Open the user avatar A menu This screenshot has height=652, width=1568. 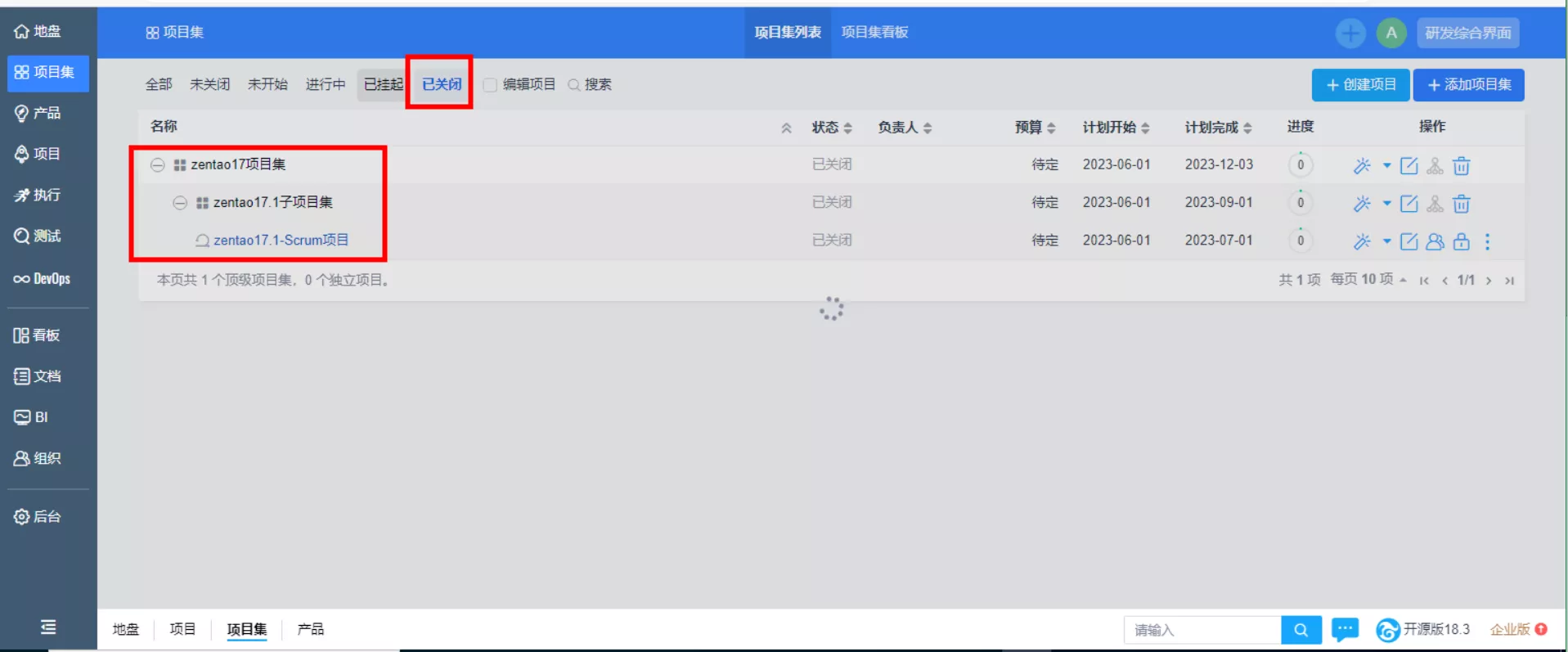click(x=1391, y=34)
